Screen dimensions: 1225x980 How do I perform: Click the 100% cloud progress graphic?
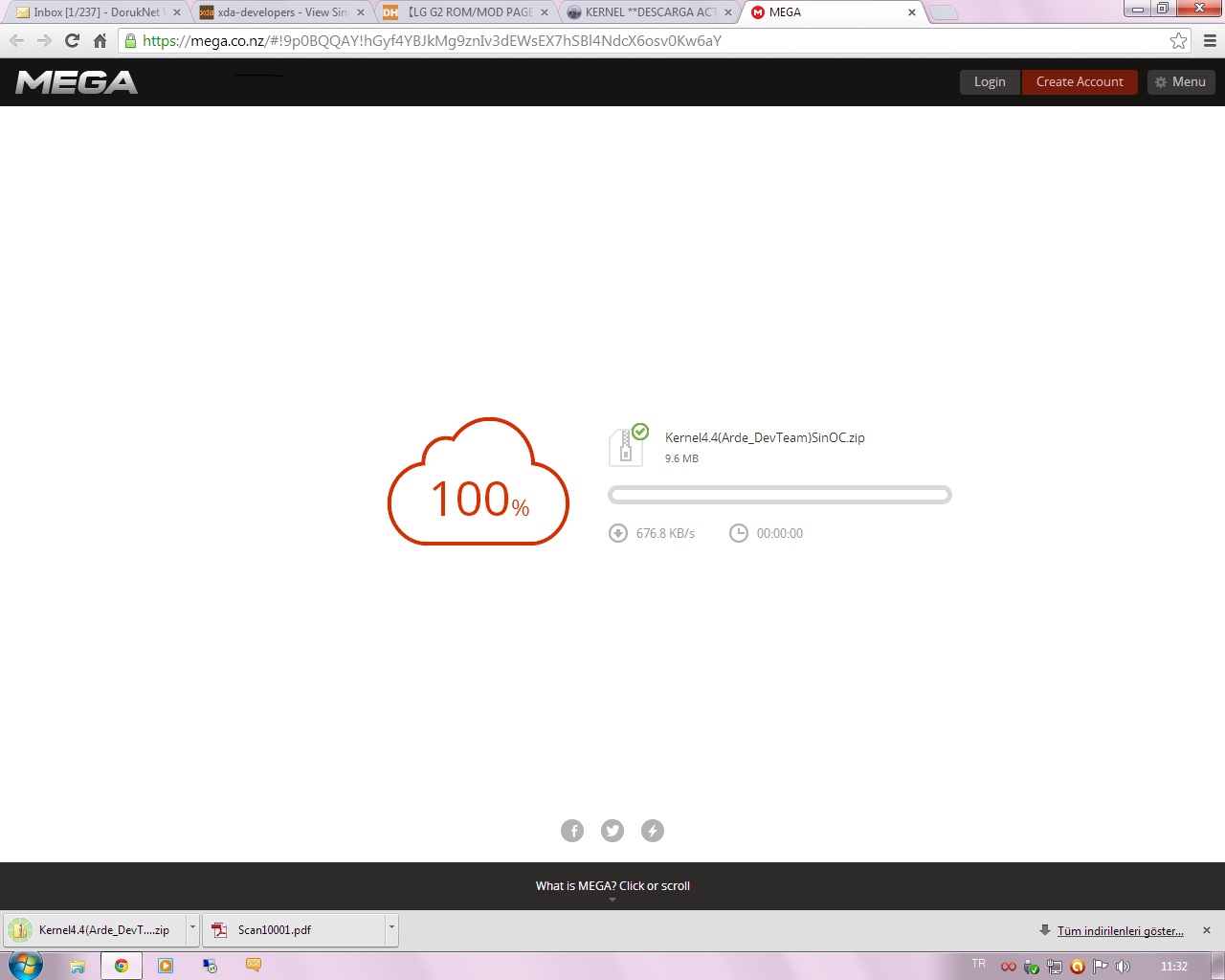click(x=479, y=481)
